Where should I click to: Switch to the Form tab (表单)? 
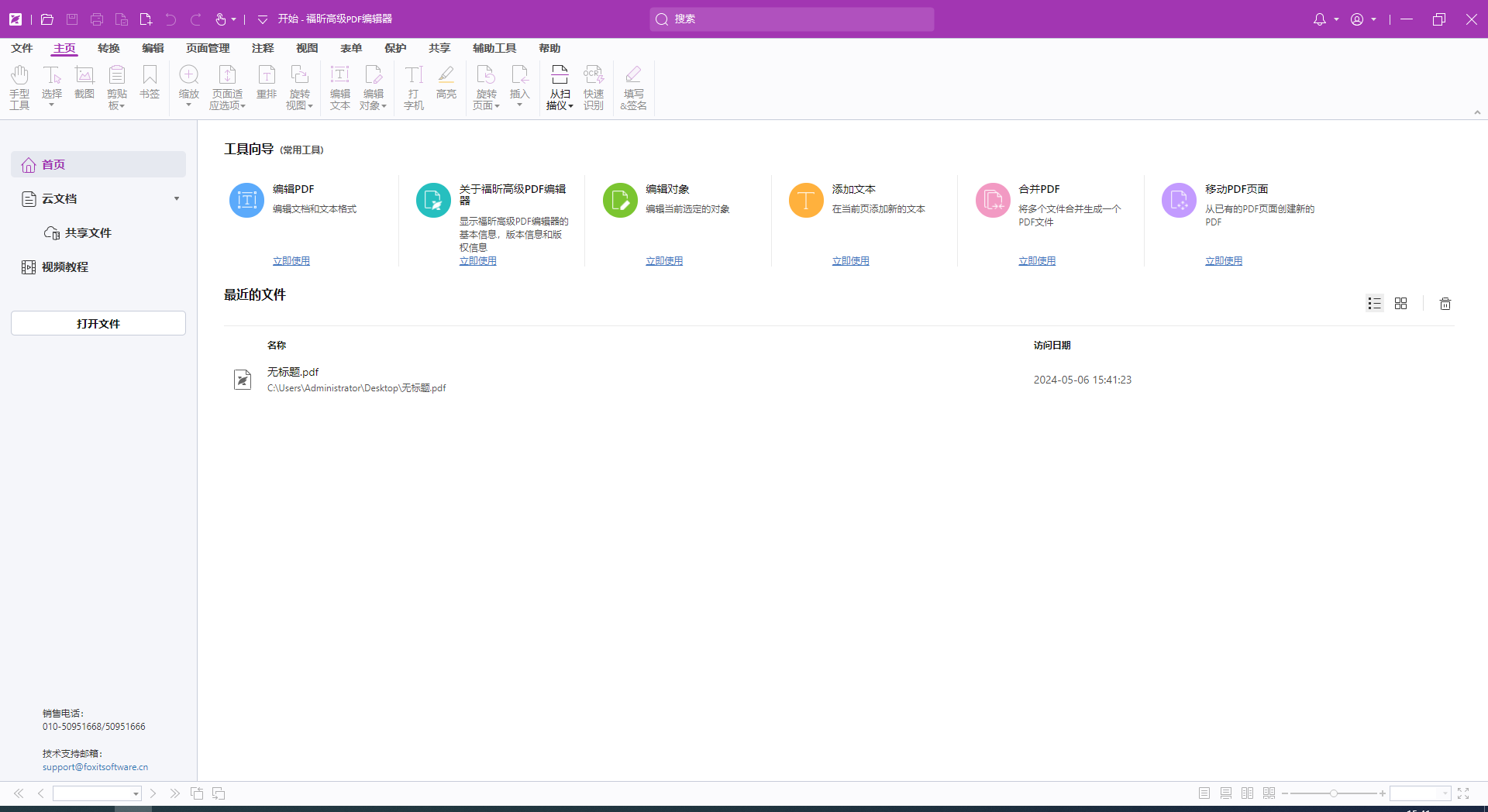351,48
